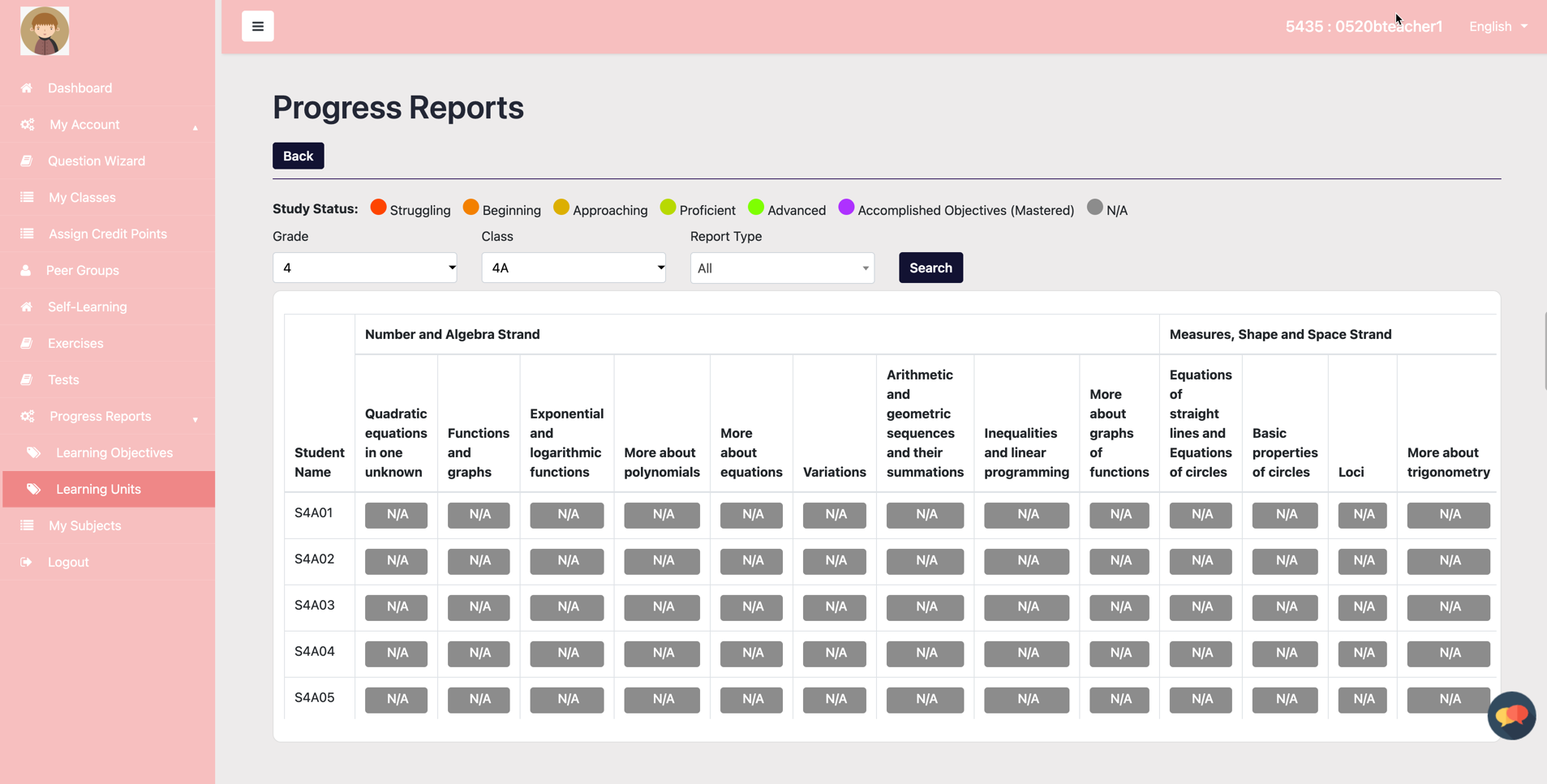Click the Dashboard home icon
Screen dimensions: 1547x784
point(27,88)
